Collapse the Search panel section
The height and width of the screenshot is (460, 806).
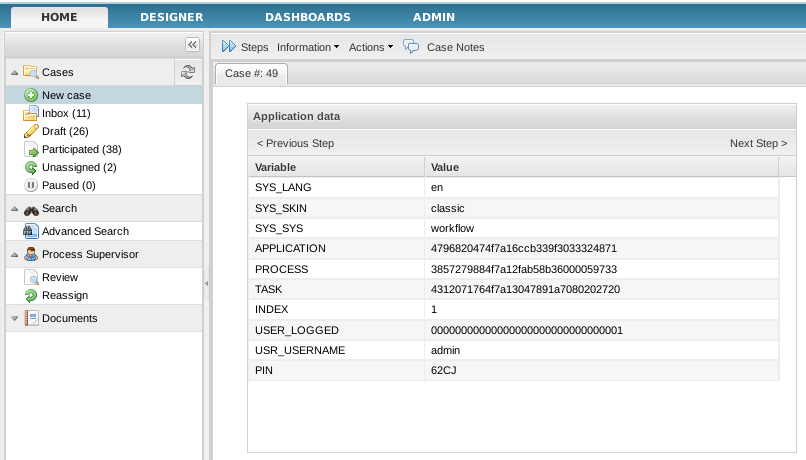pyautogui.click(x=14, y=209)
